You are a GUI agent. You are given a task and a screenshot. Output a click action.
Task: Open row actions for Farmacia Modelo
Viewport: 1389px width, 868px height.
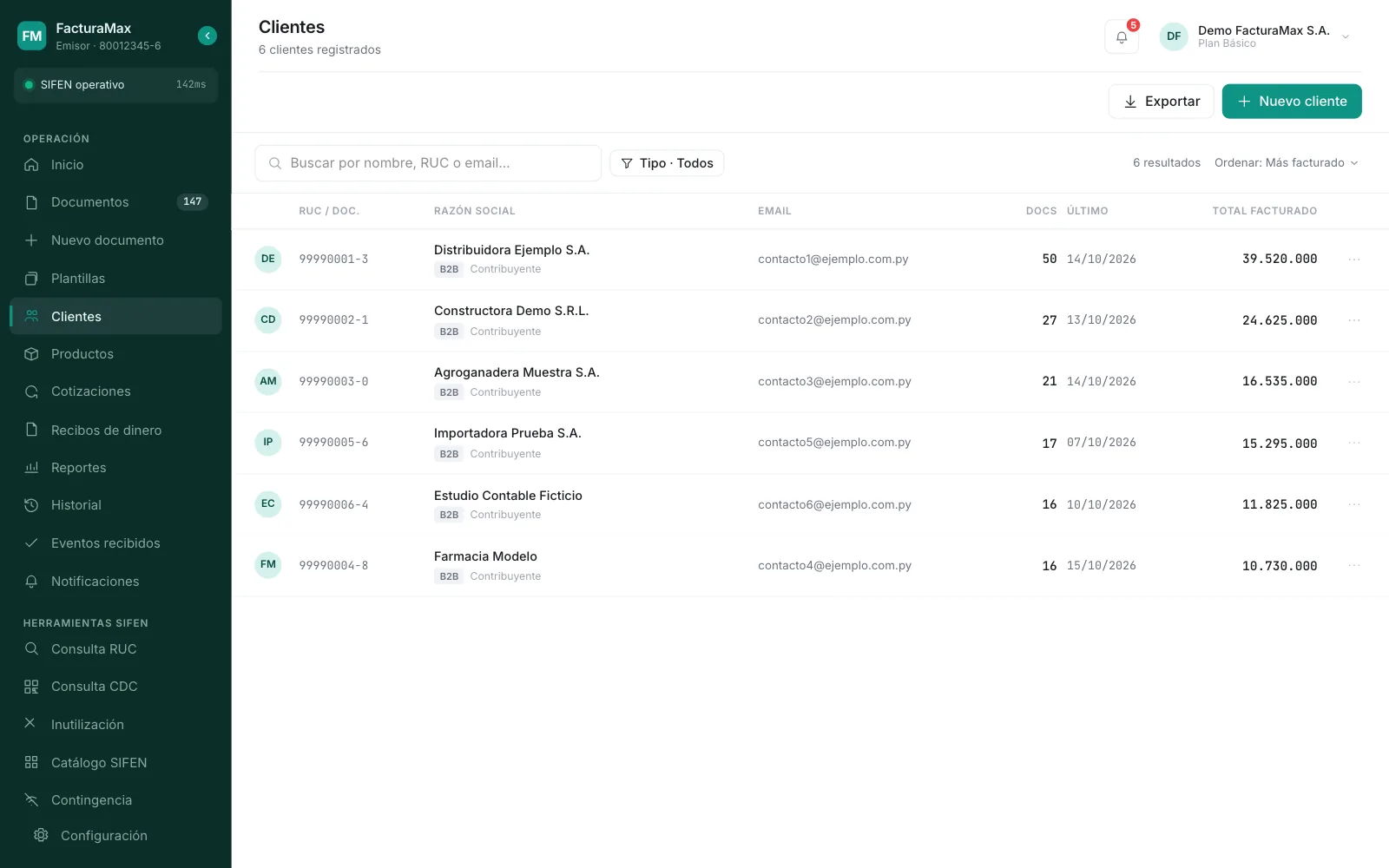tap(1353, 566)
